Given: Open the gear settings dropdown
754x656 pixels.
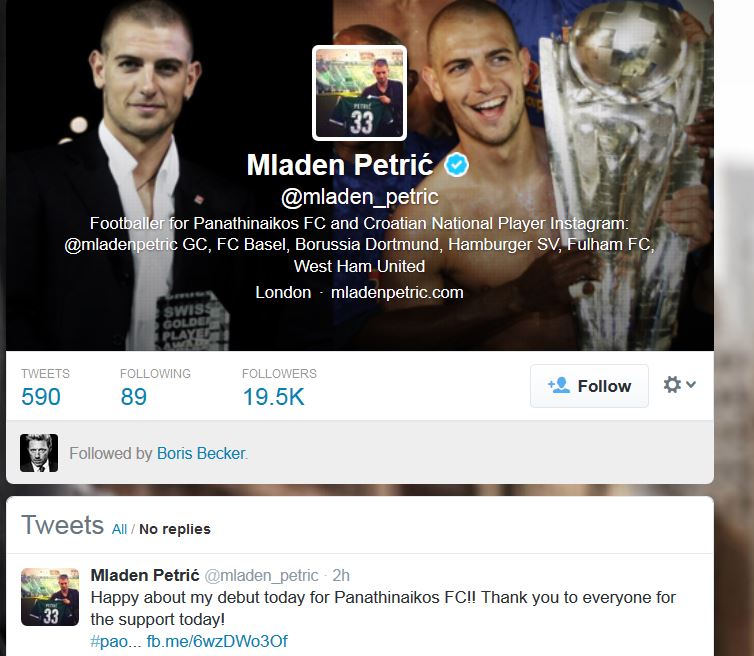Looking at the screenshot, I should pos(679,385).
